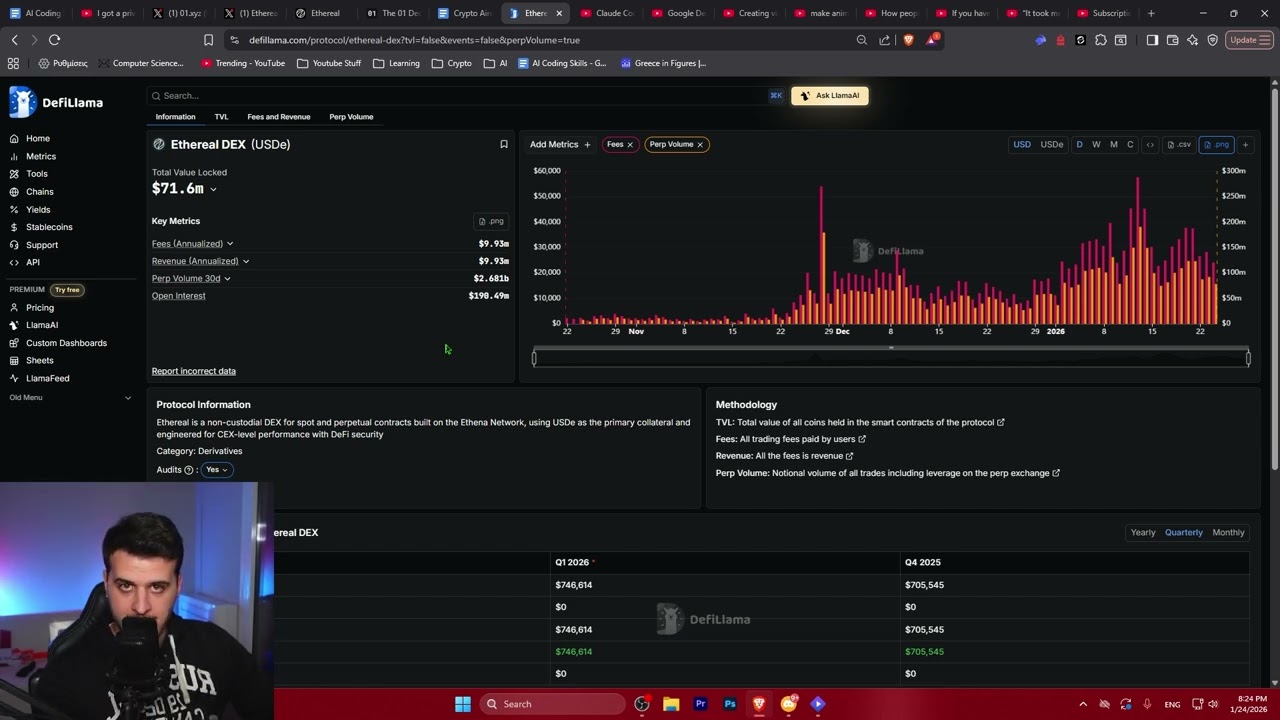Click Report incorrect data link

coord(194,371)
